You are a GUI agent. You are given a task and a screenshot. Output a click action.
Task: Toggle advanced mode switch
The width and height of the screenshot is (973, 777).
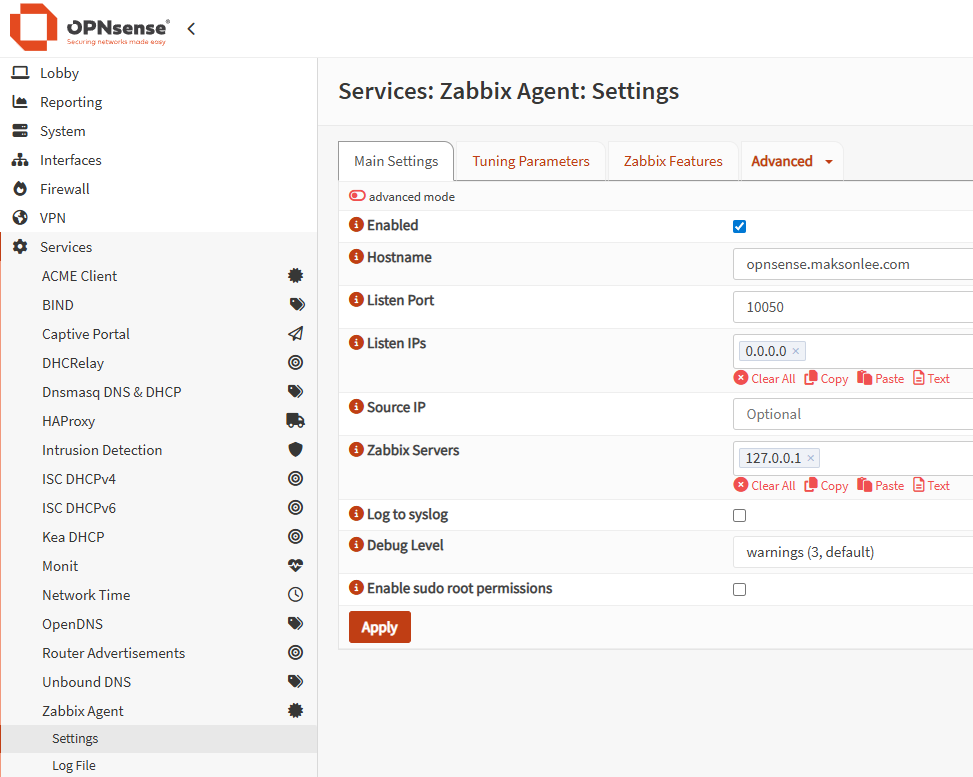click(357, 196)
